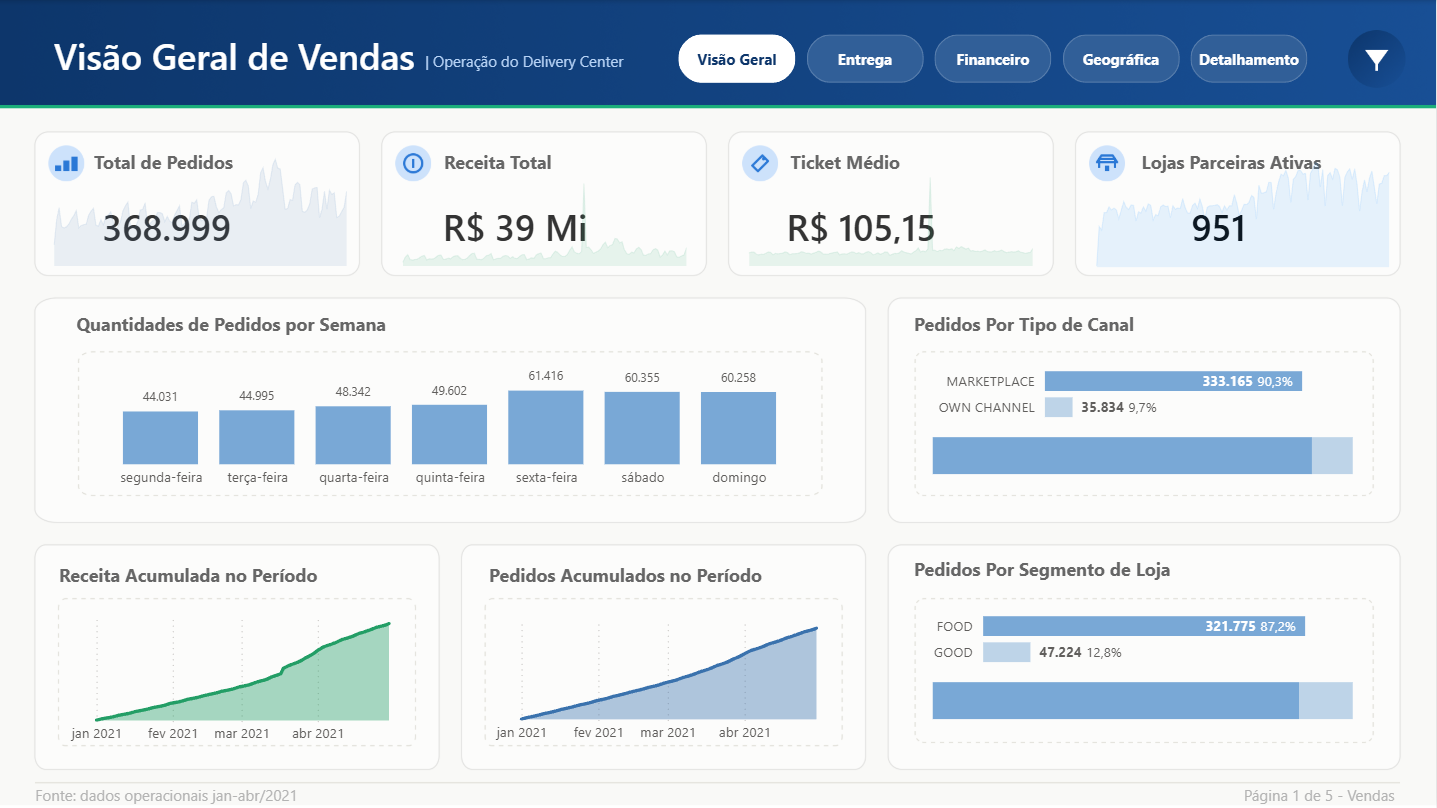Select the OWN CHANNEL bar in channel chart

(1059, 407)
